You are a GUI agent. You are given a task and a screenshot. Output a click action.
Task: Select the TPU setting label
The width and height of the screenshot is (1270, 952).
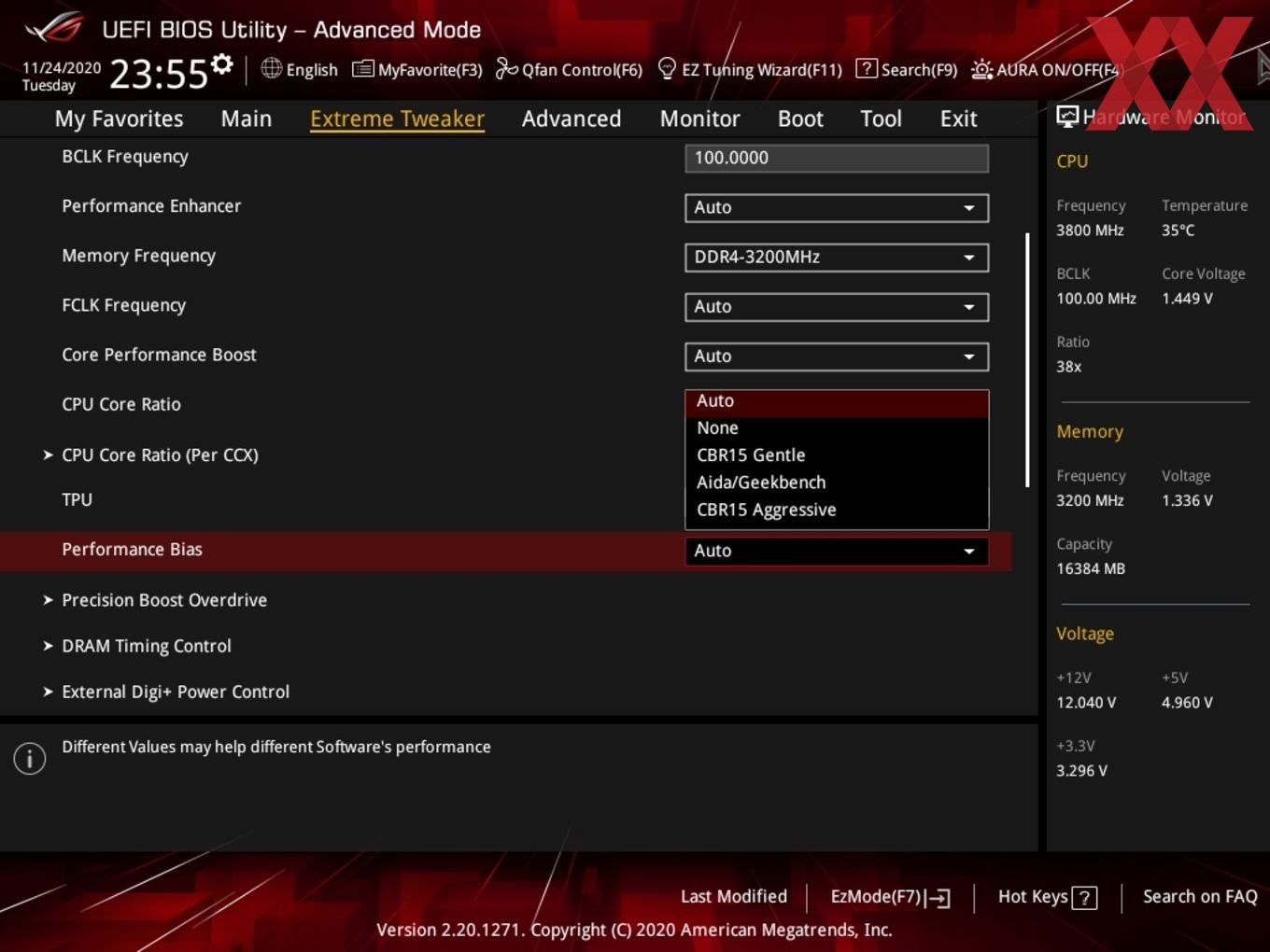(x=77, y=499)
